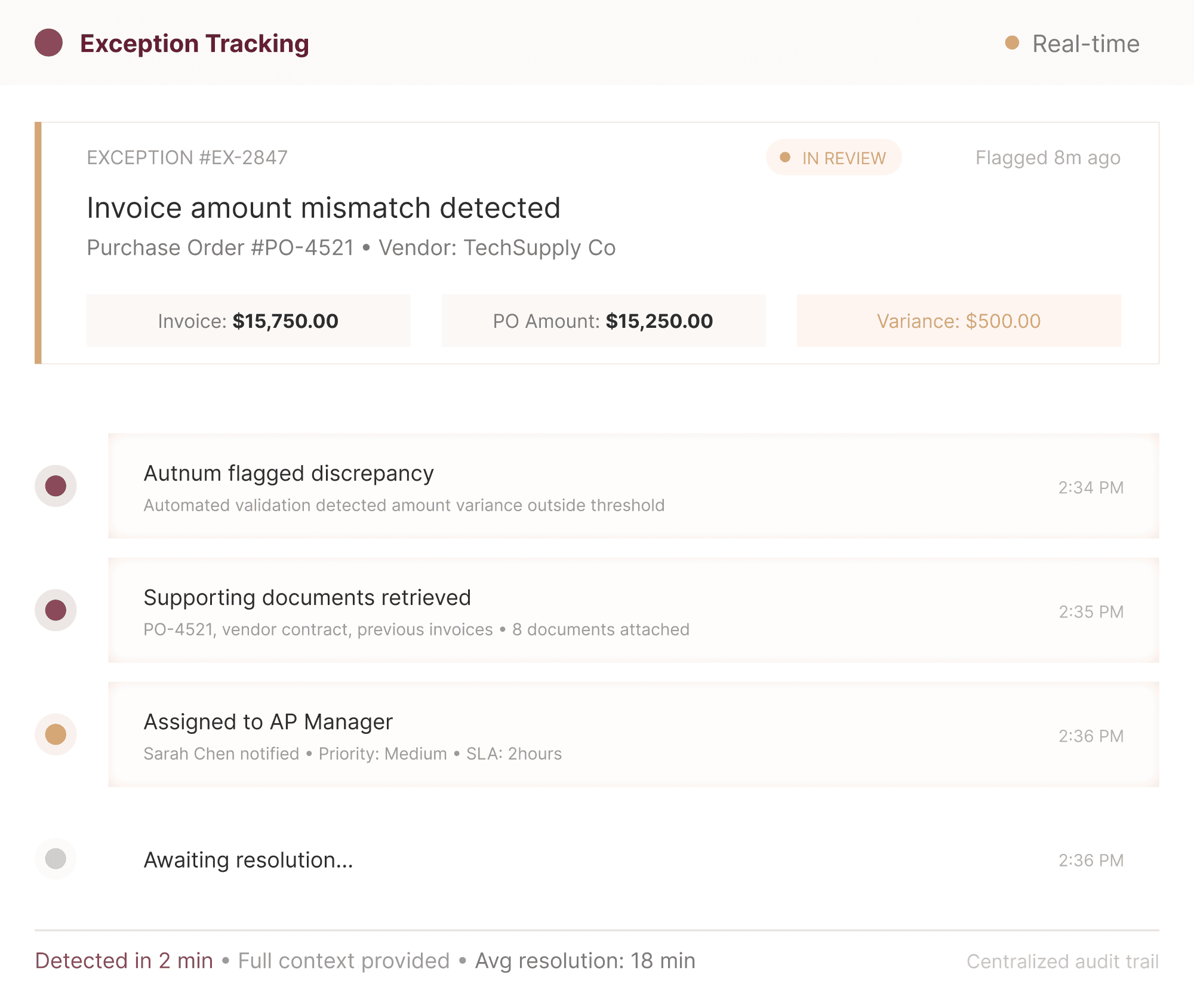Click the Invoice amount mismatch detected title
Viewport: 1194px width, 1008px height.
pos(324,208)
